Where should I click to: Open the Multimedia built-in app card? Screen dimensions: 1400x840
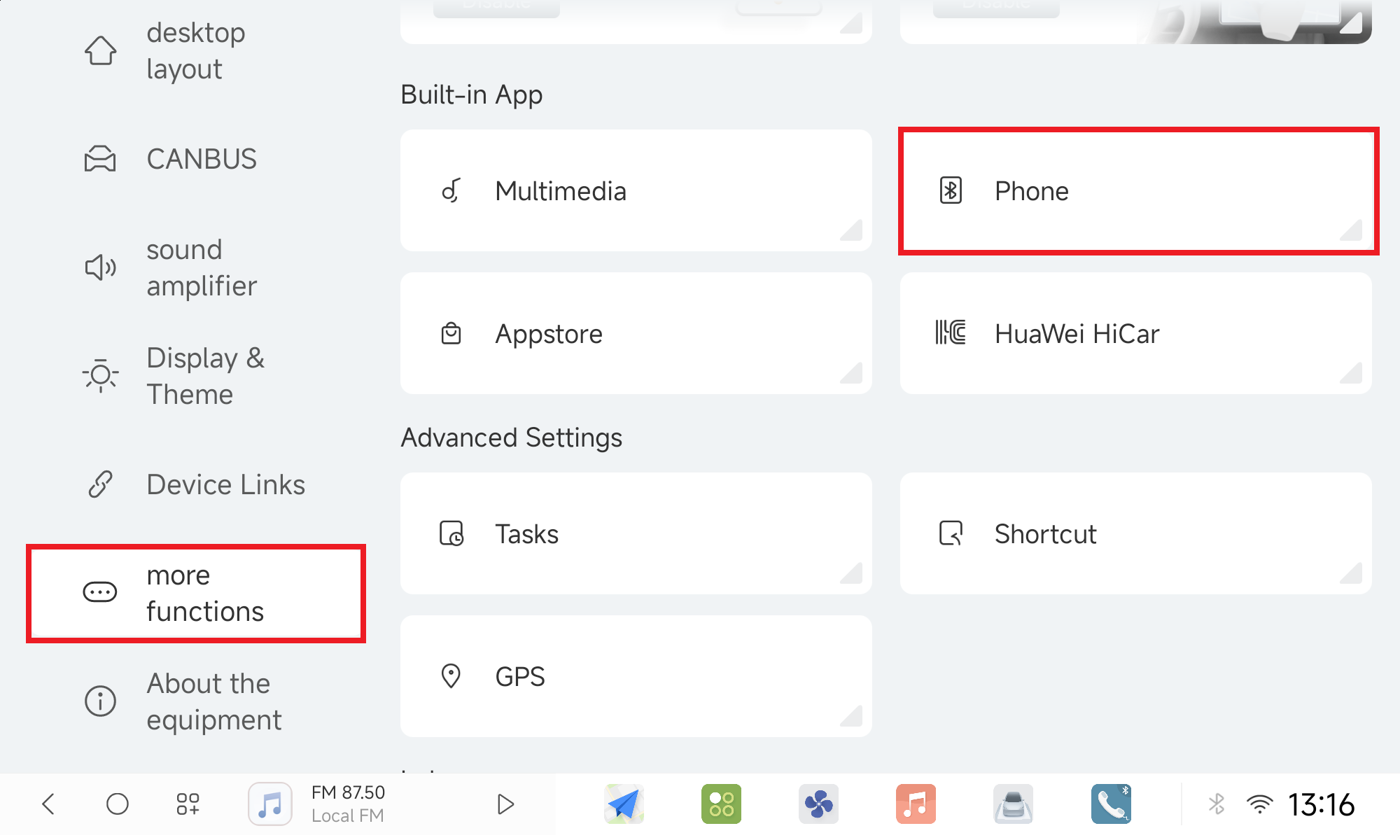pos(636,191)
